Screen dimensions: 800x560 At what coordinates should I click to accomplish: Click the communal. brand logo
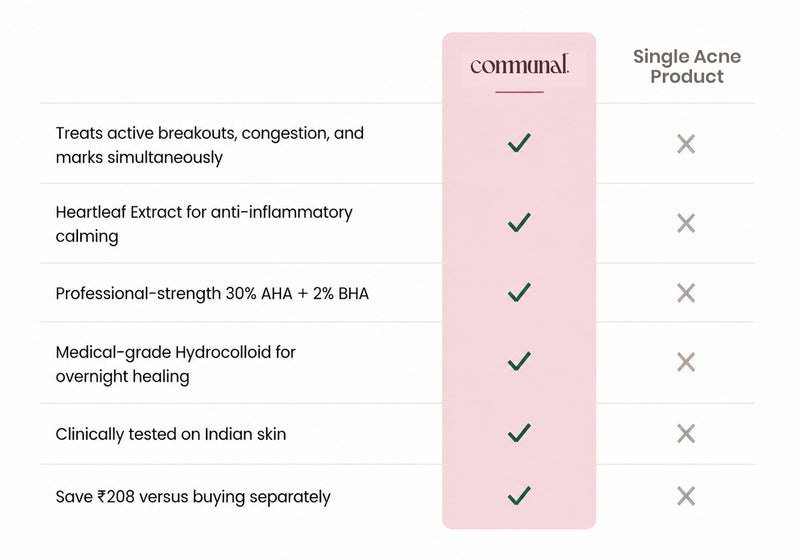click(x=519, y=65)
